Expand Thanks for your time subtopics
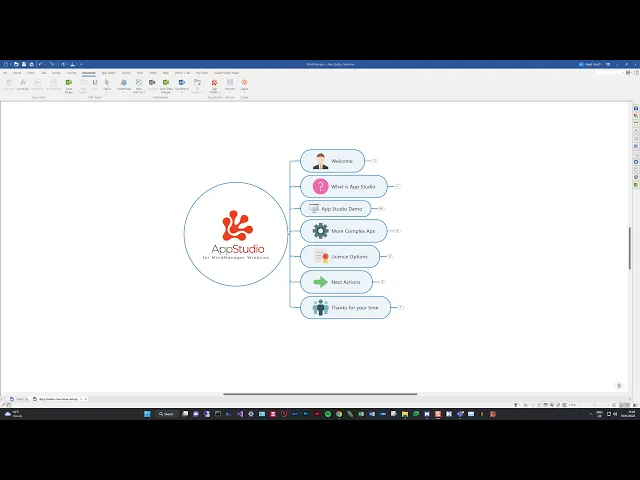This screenshot has width=640, height=480. (x=401, y=307)
